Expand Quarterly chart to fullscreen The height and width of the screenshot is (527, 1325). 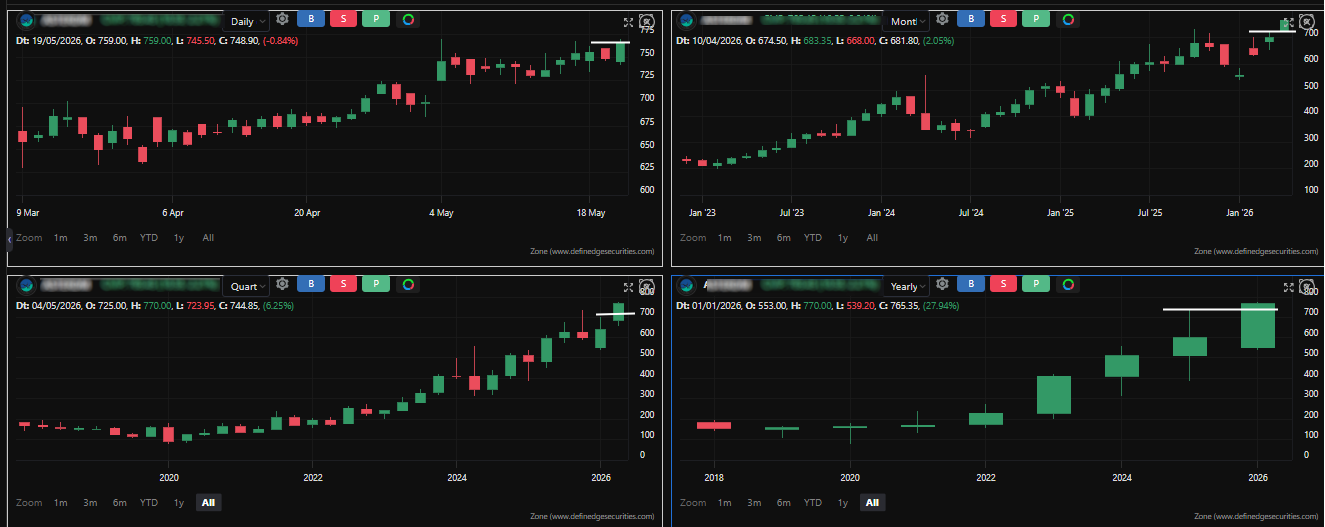pos(628,287)
